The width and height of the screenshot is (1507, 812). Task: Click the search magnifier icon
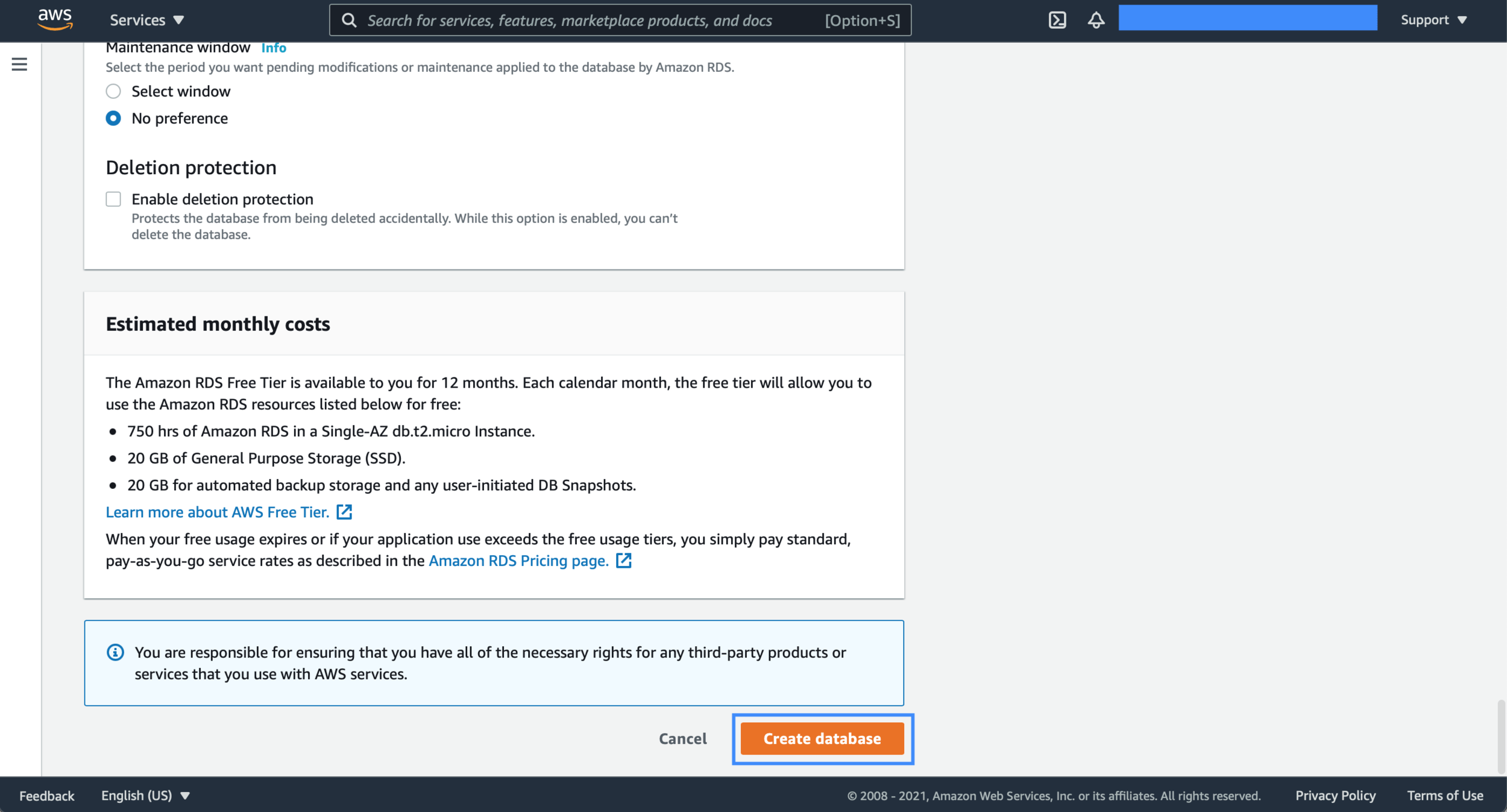350,20
